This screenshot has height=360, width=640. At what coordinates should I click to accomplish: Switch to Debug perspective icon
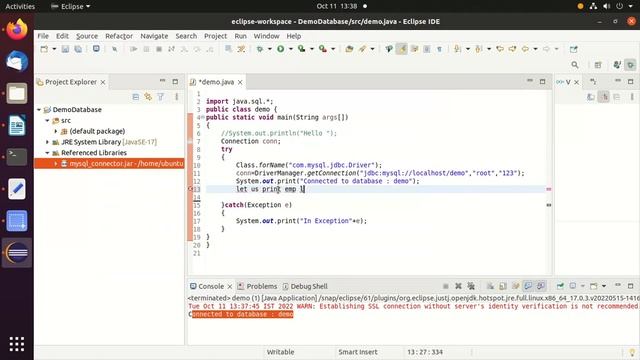[631, 65]
